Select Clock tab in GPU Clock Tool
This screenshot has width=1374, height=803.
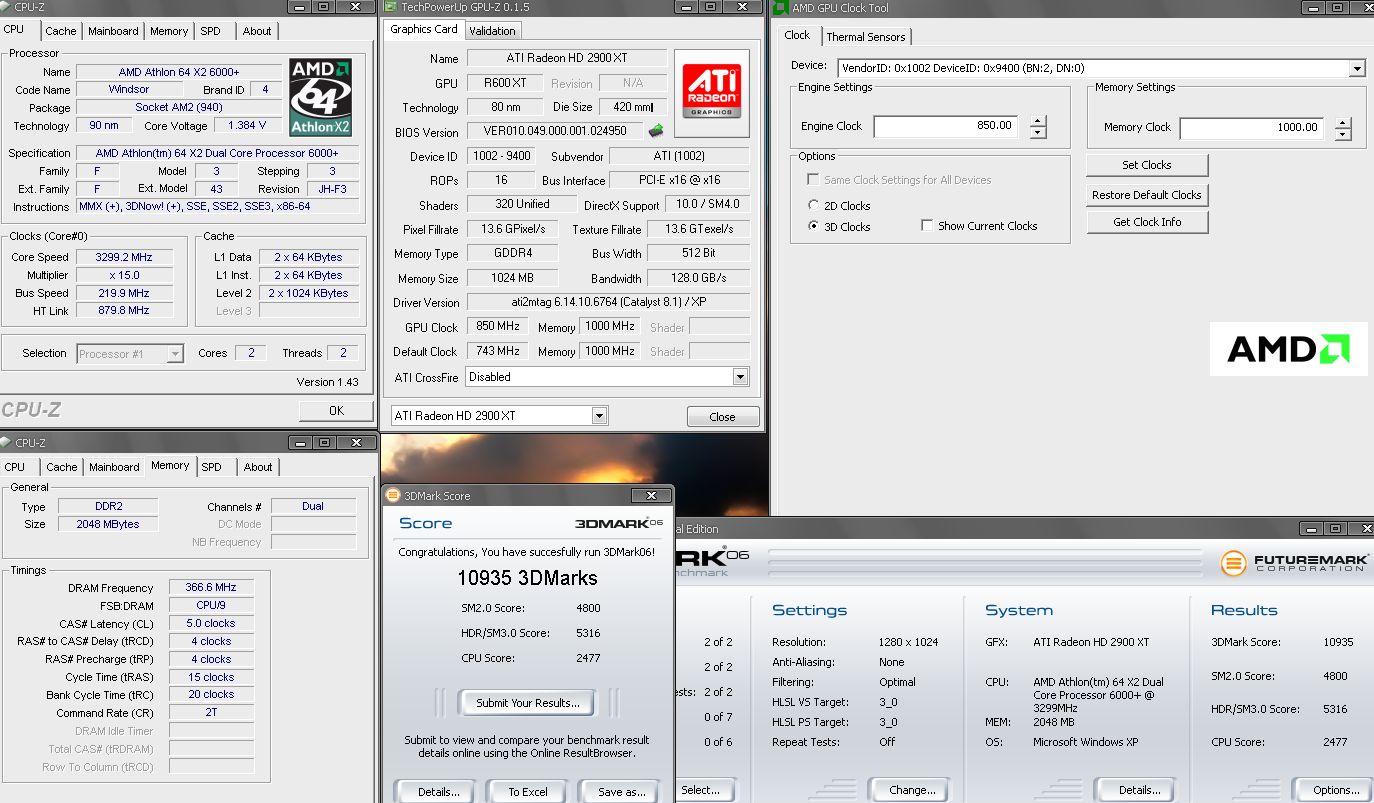pos(797,35)
